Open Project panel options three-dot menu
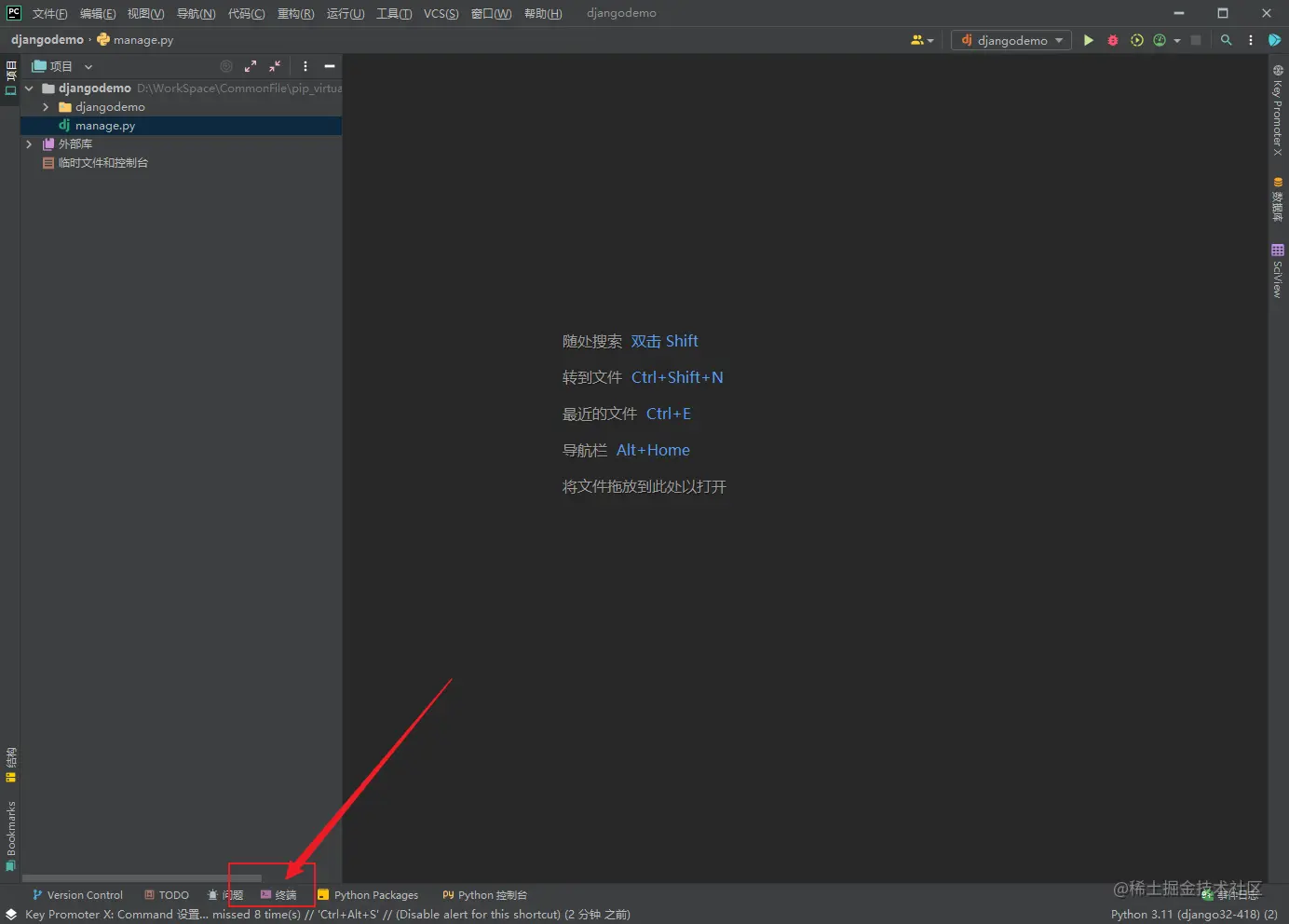Viewport: 1289px width, 924px height. tap(305, 66)
